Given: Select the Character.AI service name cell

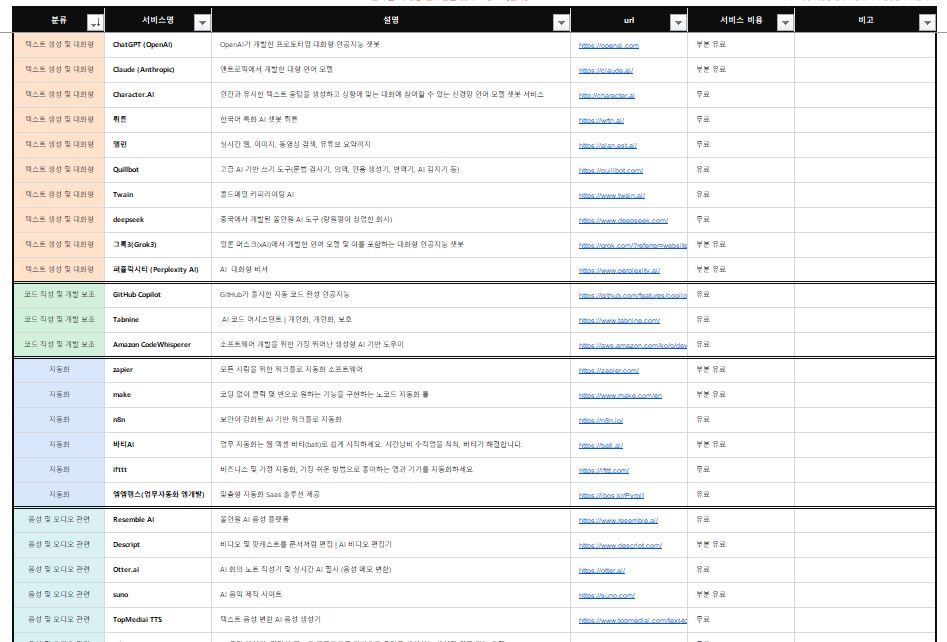Looking at the screenshot, I should tap(158, 95).
